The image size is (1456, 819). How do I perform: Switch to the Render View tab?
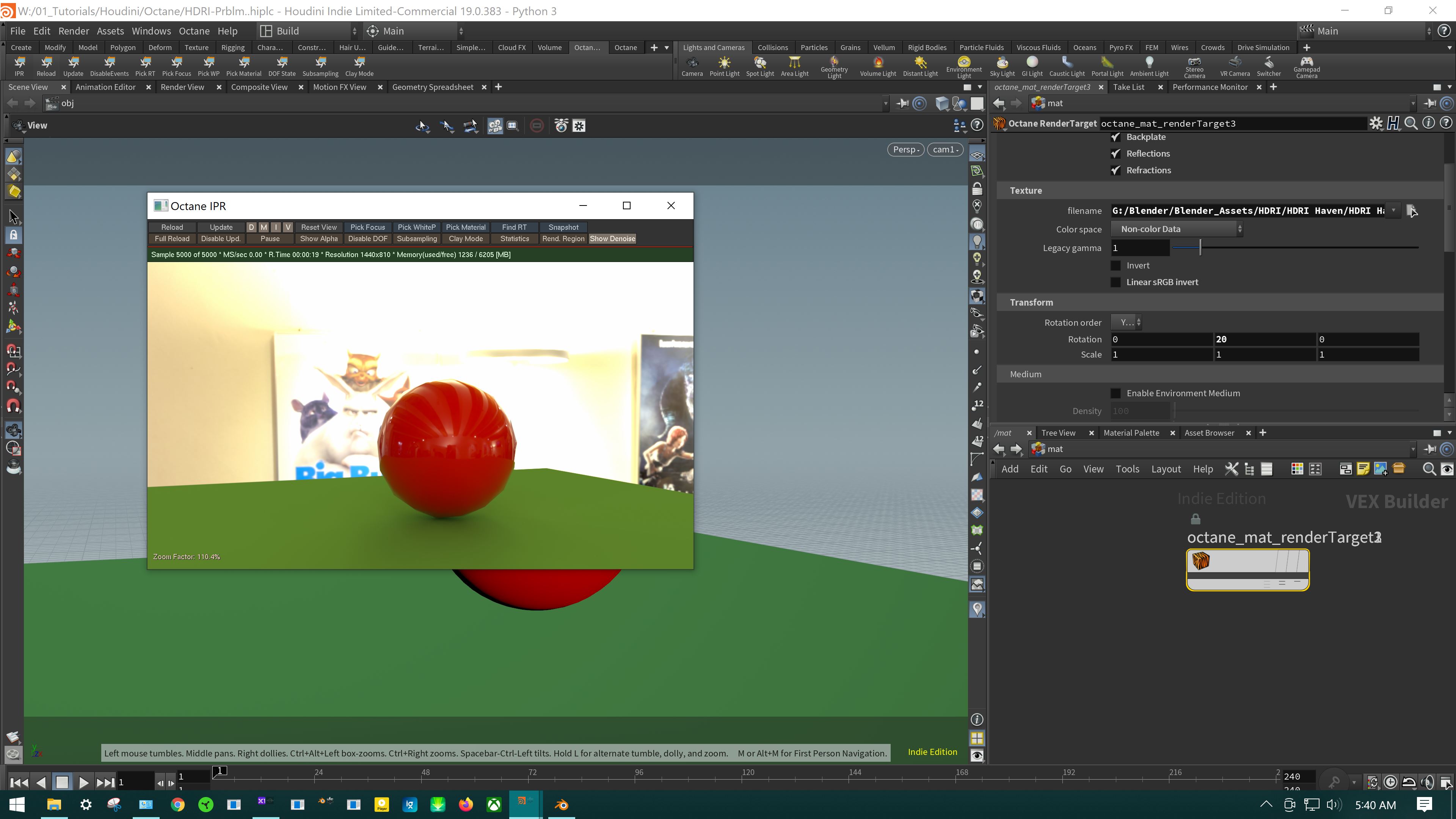[182, 87]
